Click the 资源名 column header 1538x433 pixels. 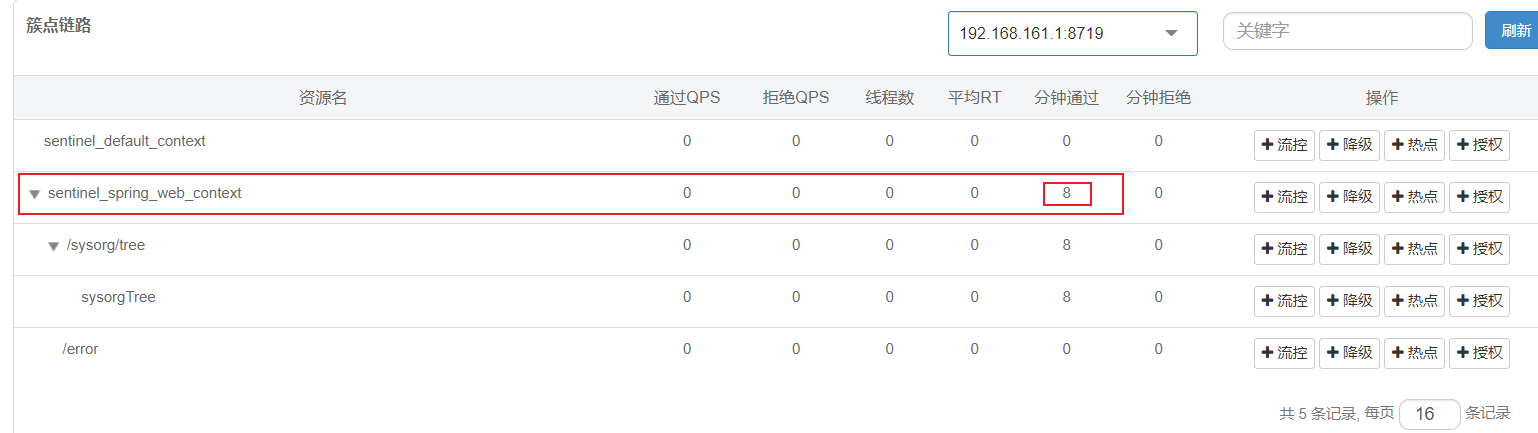pyautogui.click(x=323, y=98)
